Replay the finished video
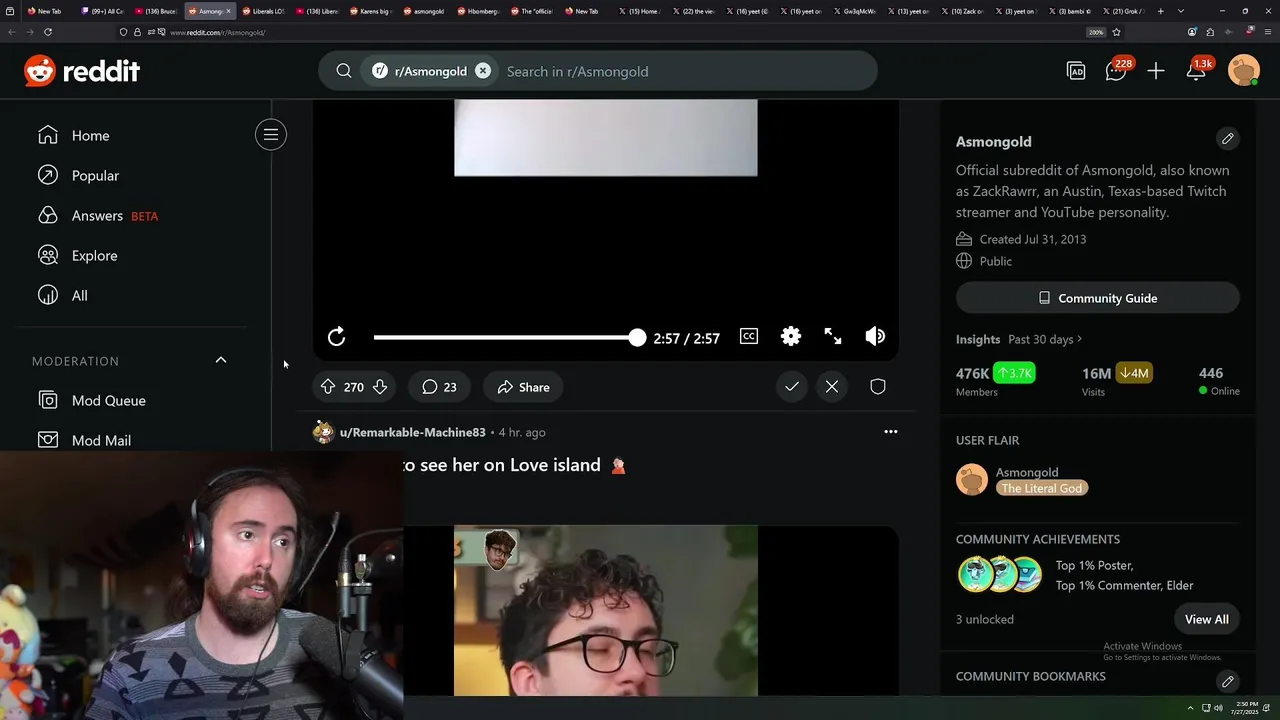Image resolution: width=1280 pixels, height=720 pixels. (337, 337)
